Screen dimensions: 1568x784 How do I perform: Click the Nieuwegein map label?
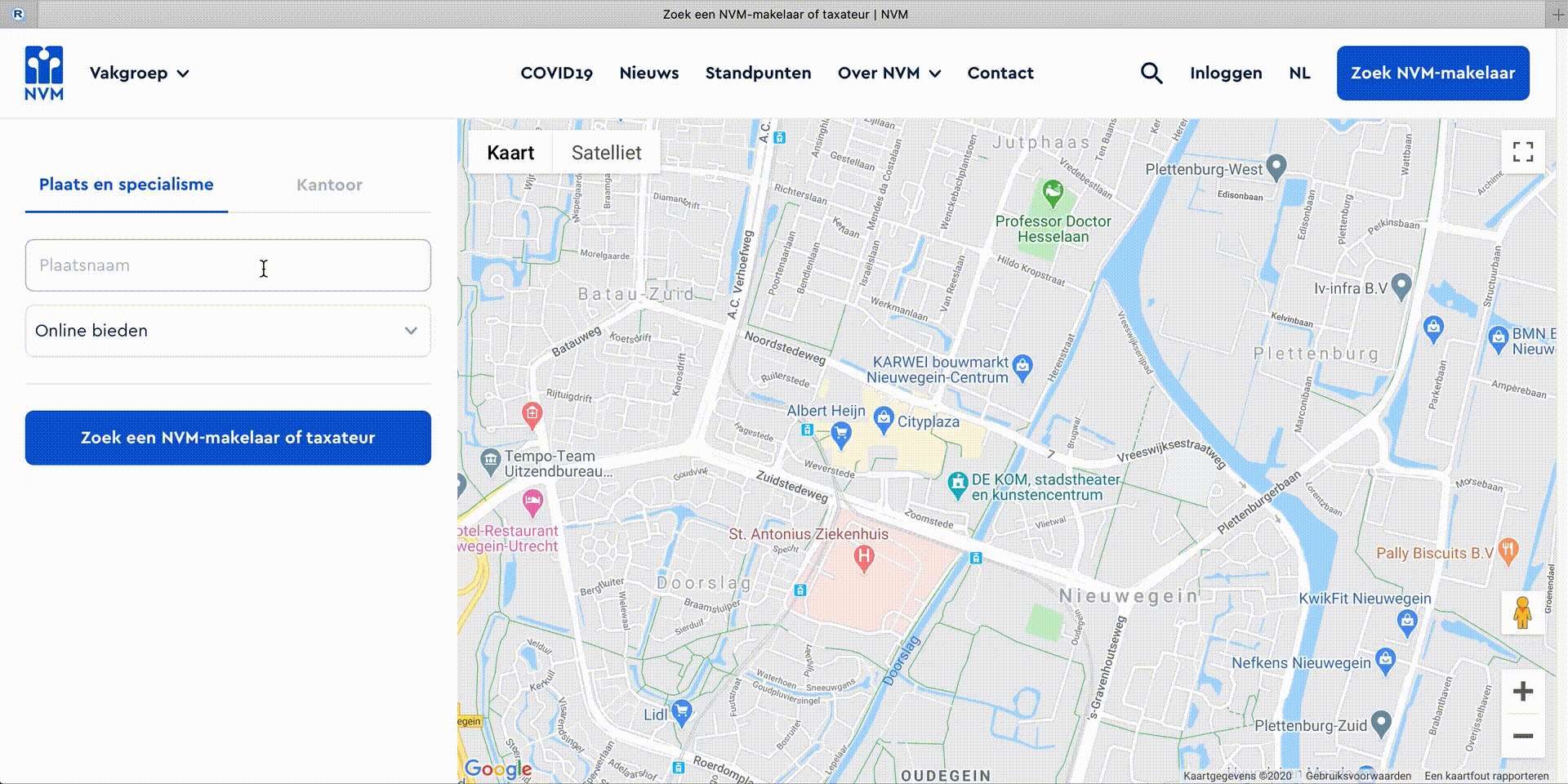click(x=1129, y=596)
